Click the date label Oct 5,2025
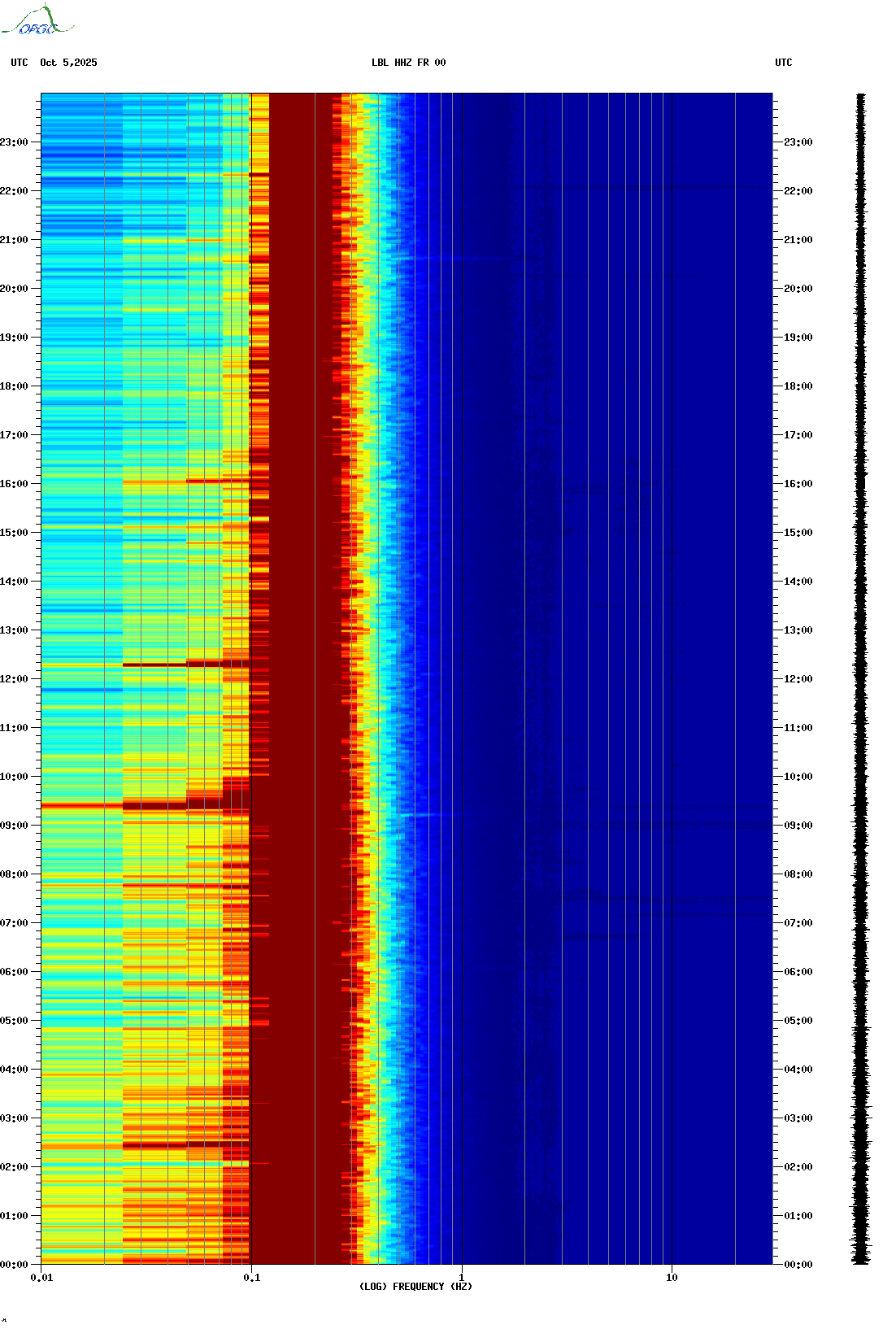The image size is (896, 1329). [68, 63]
